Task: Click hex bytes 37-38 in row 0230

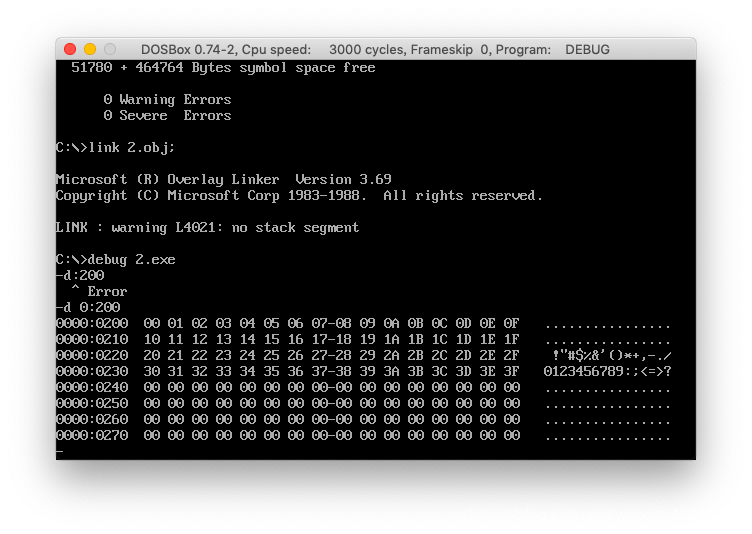Action: (331, 371)
